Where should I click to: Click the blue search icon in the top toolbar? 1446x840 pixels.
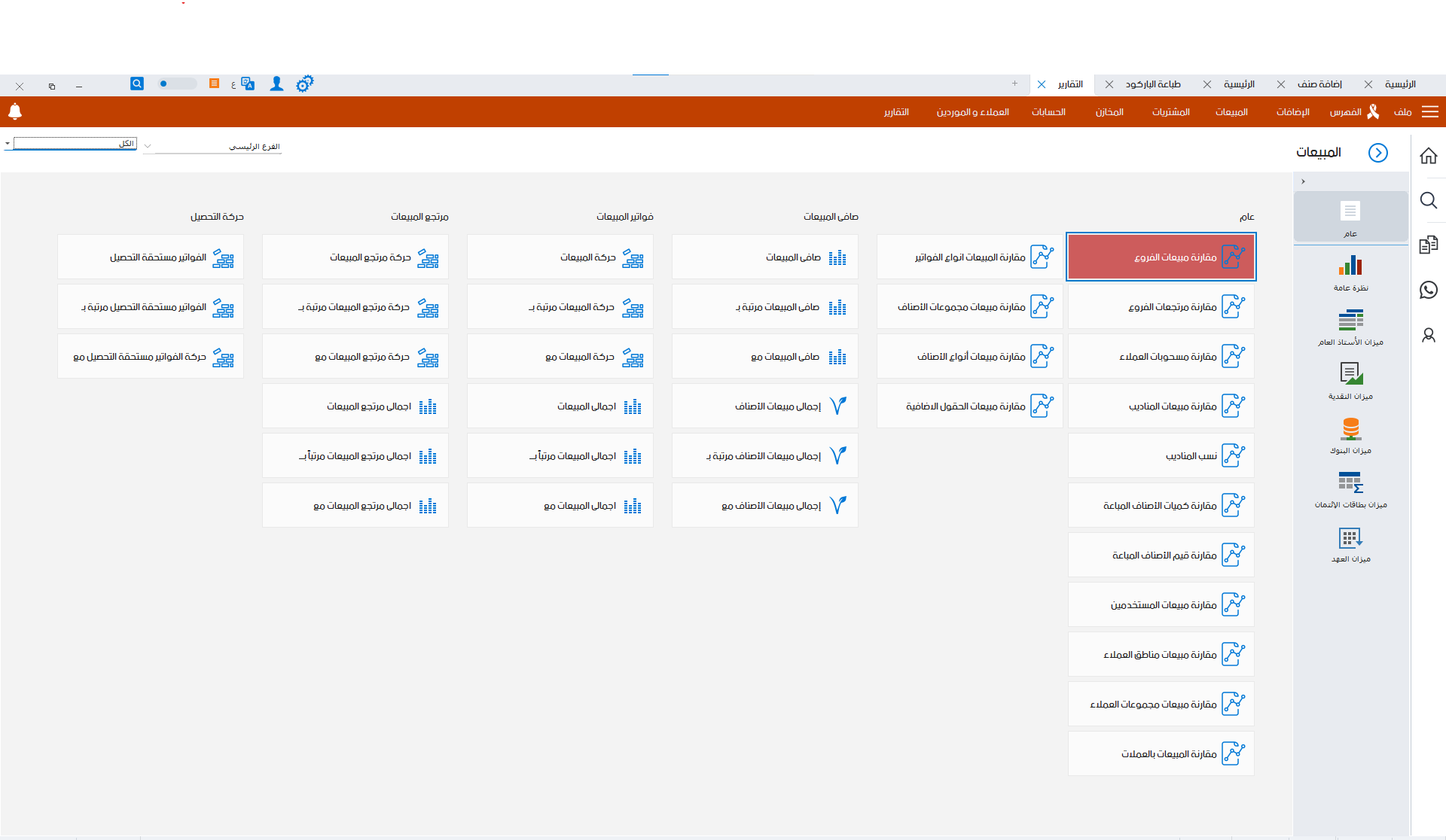click(137, 84)
